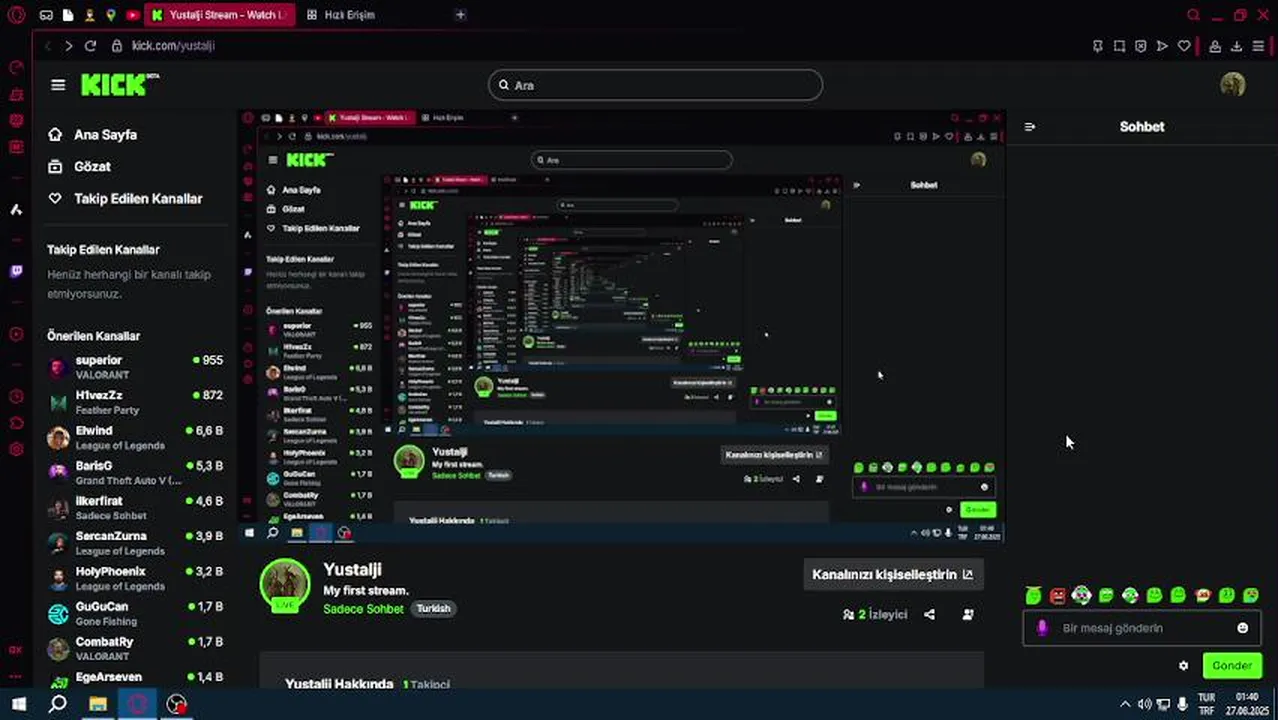Click the Yustalji live avatar
This screenshot has height=720, width=1278.
[285, 585]
